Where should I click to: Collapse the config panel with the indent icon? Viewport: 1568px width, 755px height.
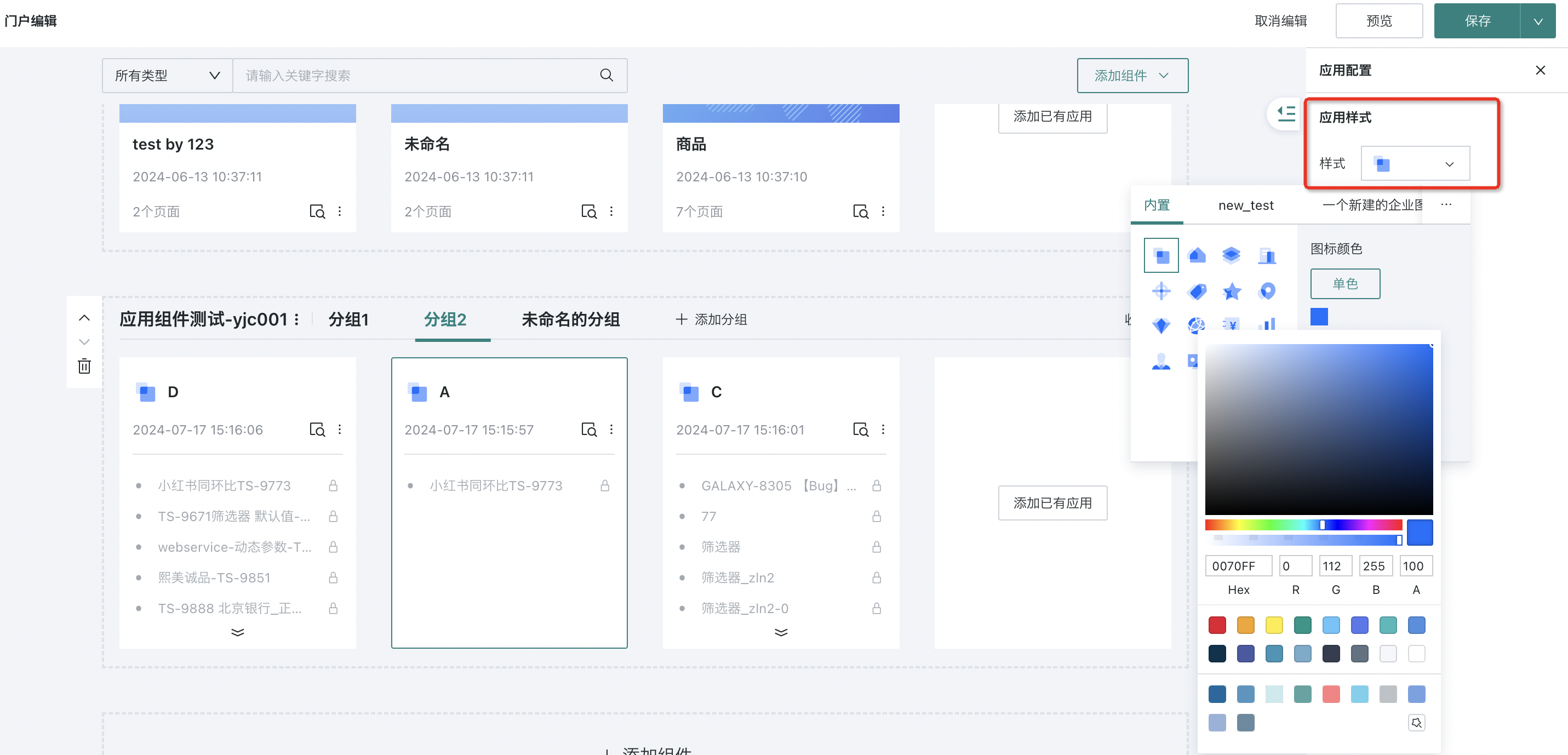[1285, 113]
